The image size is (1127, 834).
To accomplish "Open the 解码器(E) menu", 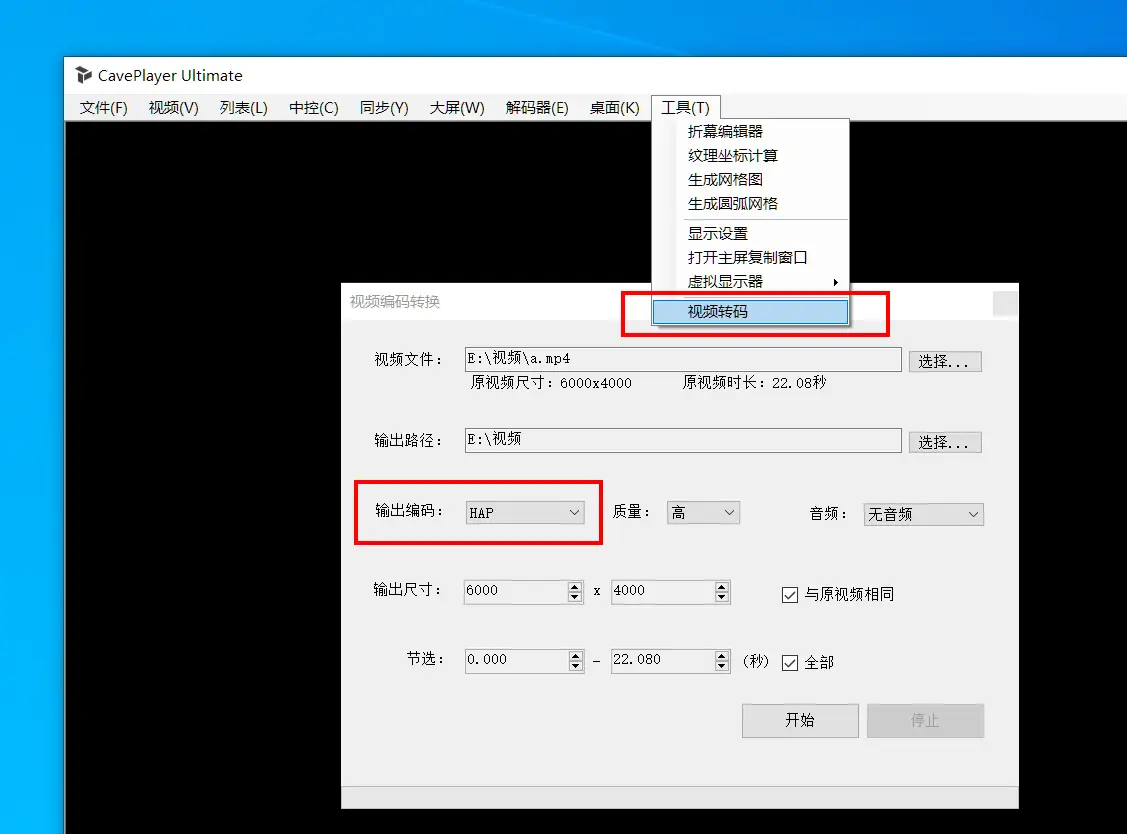I will (537, 108).
